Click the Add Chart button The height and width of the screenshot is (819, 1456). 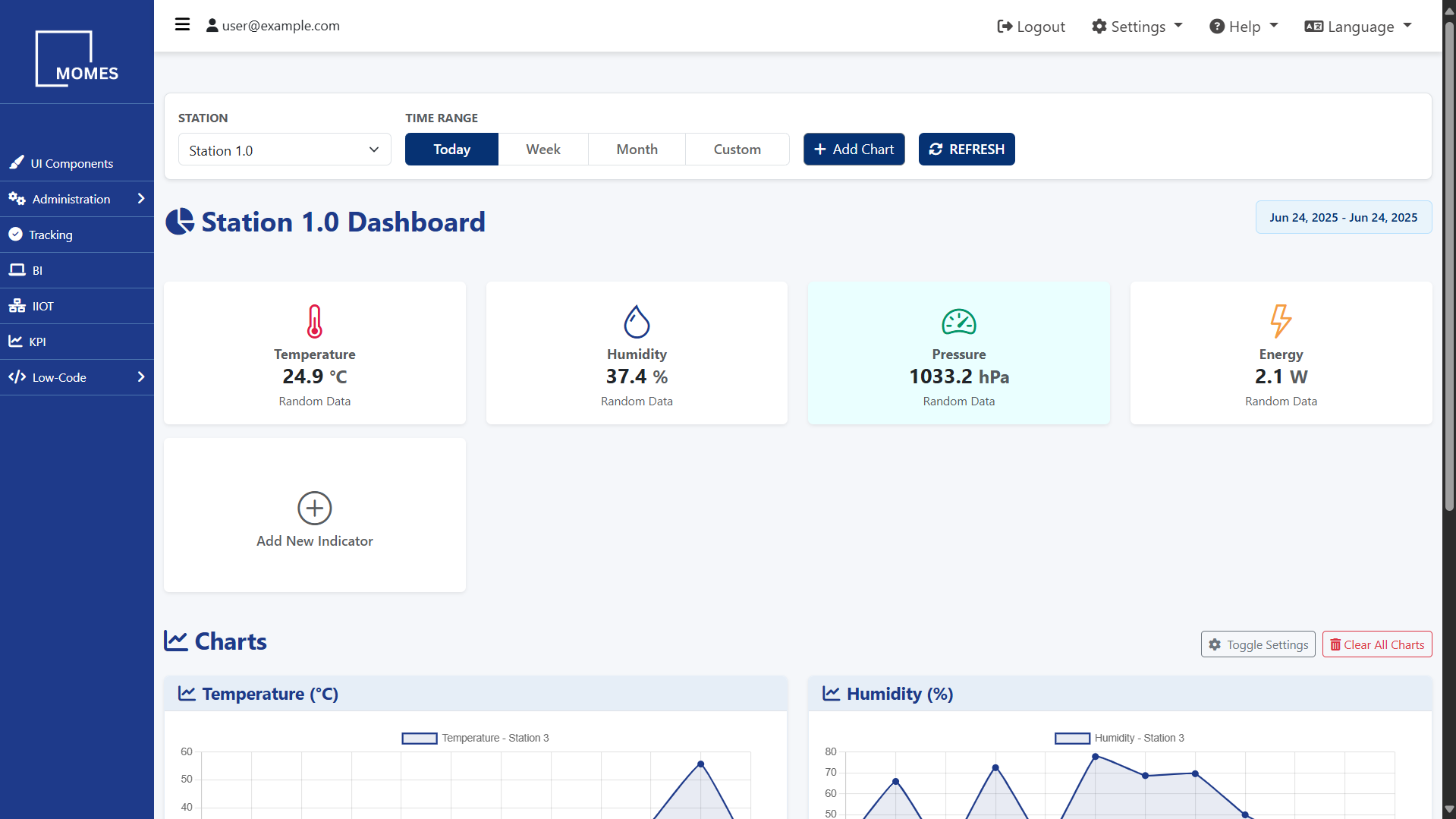[x=854, y=150]
